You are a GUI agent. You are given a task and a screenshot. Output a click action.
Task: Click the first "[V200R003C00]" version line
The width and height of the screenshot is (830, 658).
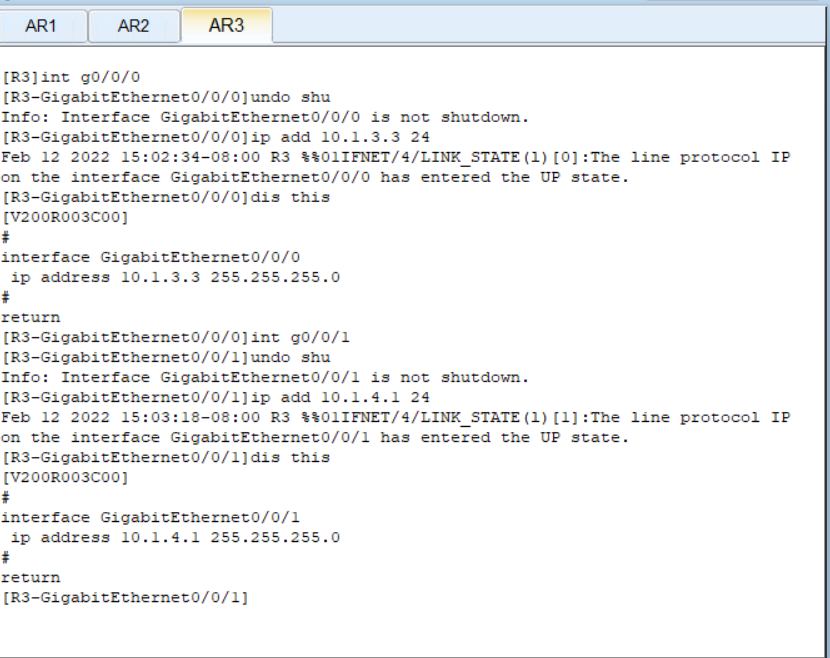pos(65,217)
